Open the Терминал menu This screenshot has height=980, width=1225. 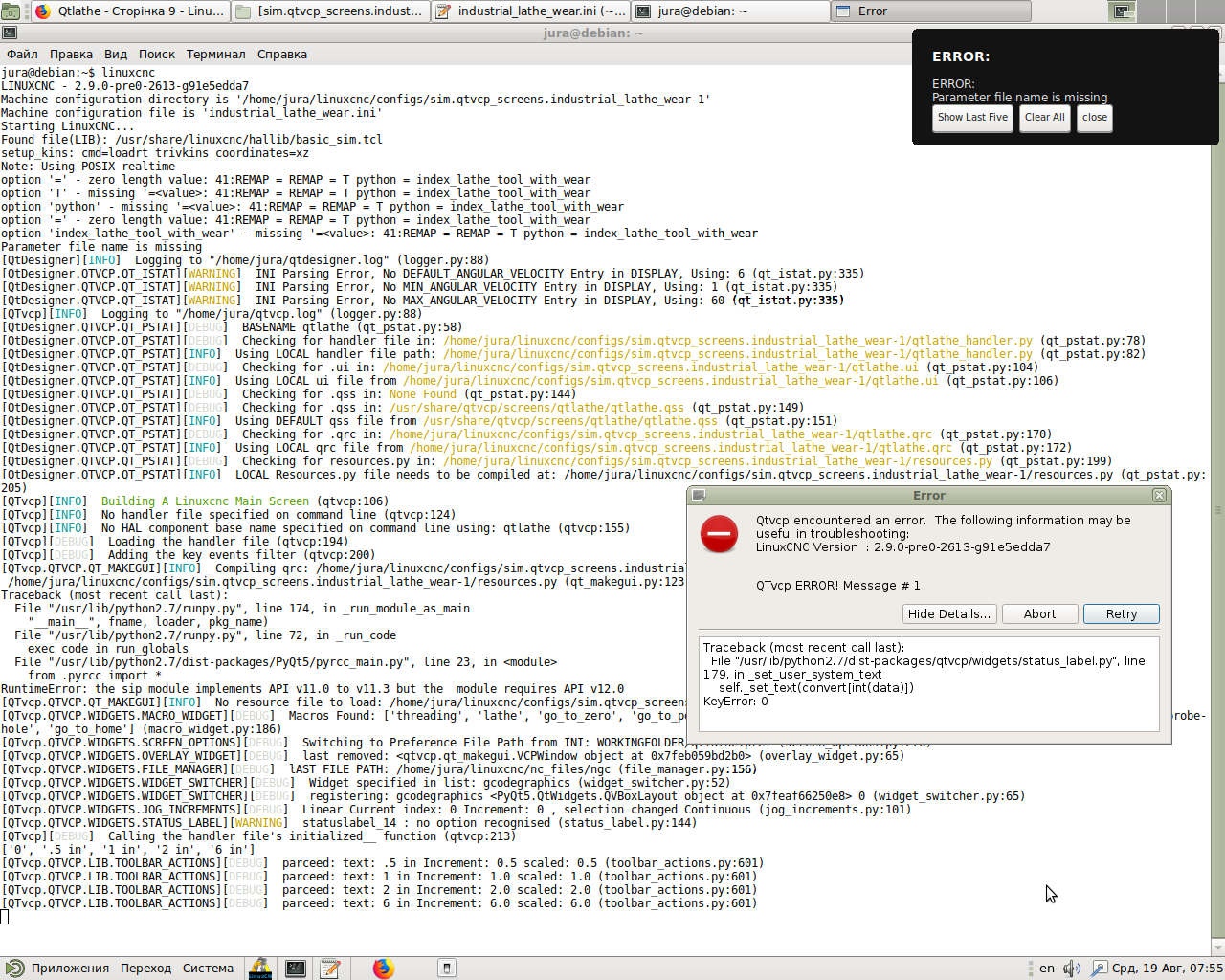(215, 55)
